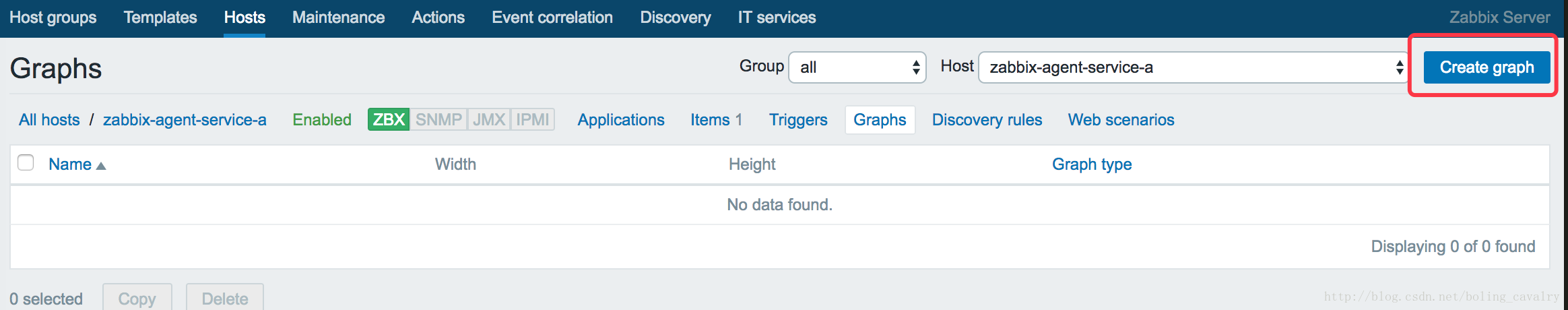Viewport: 1568px width, 310px height.
Task: Switch to the Applications tab
Action: tap(621, 120)
